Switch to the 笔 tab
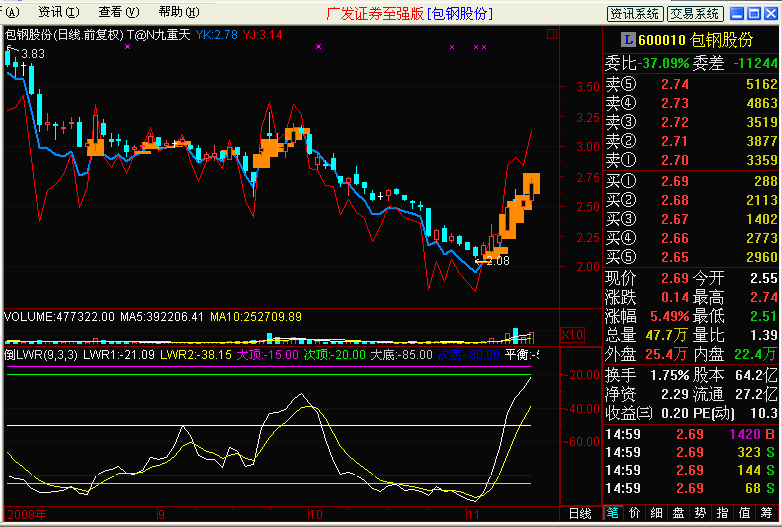This screenshot has width=782, height=527. (612, 513)
